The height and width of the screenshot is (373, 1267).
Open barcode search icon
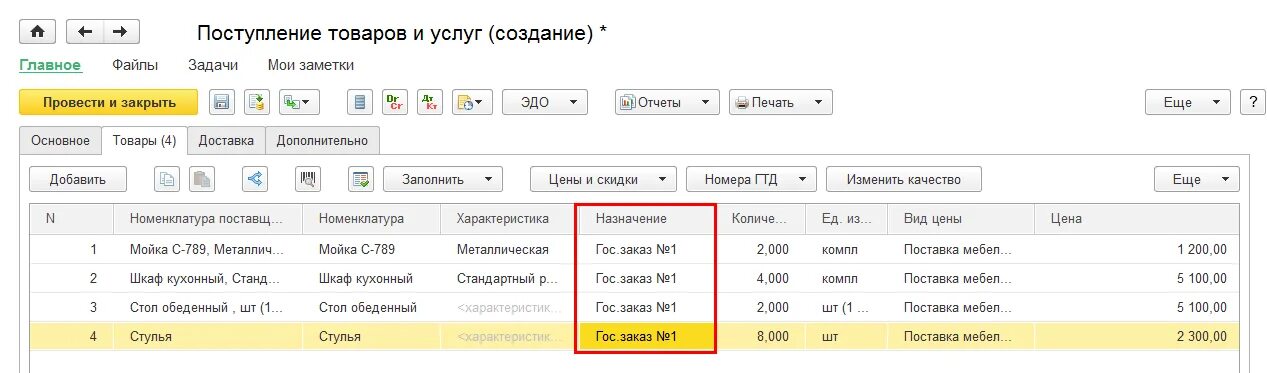click(x=308, y=179)
